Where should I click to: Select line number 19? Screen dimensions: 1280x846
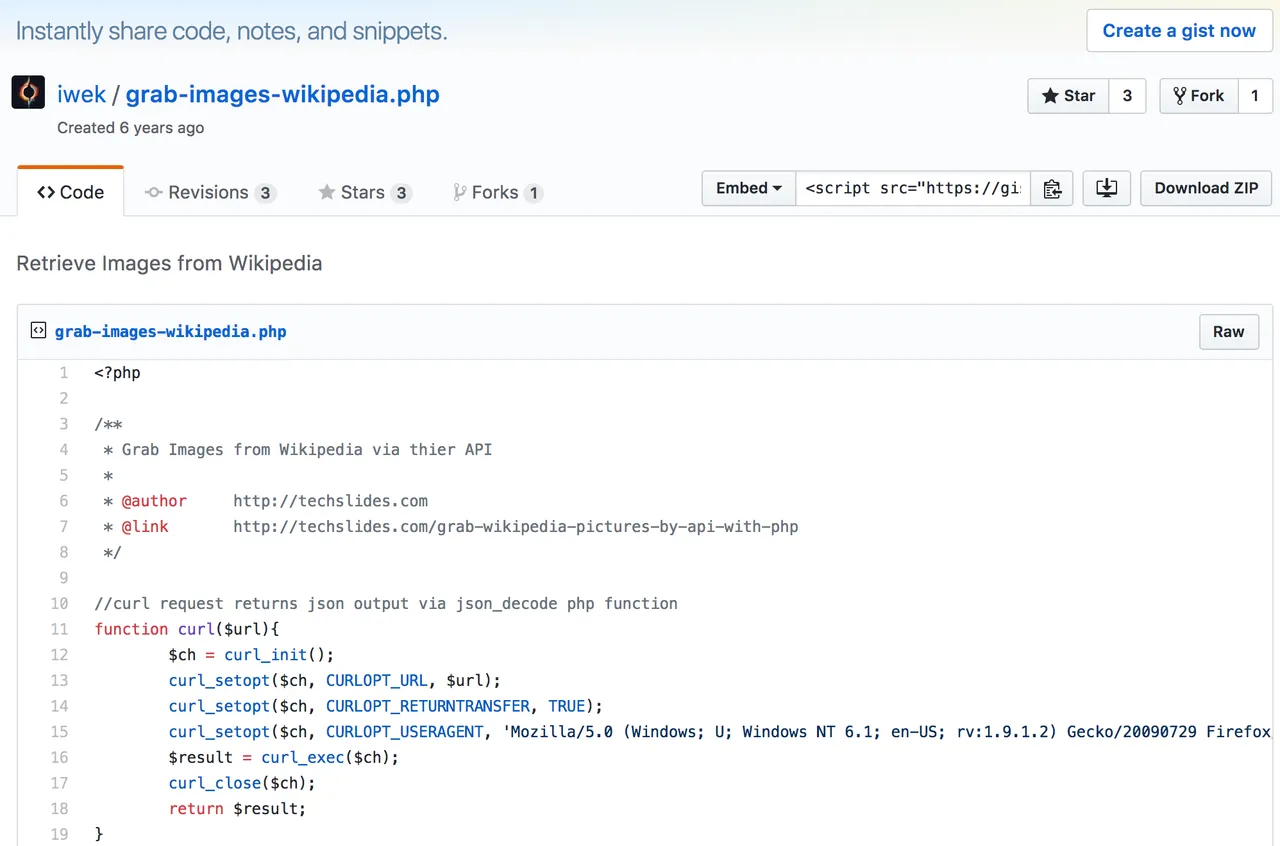pos(59,834)
